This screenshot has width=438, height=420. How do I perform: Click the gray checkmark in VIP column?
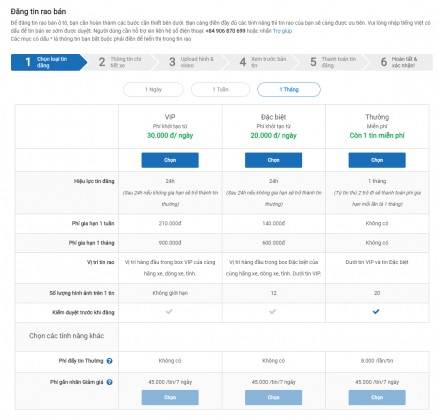point(169,312)
